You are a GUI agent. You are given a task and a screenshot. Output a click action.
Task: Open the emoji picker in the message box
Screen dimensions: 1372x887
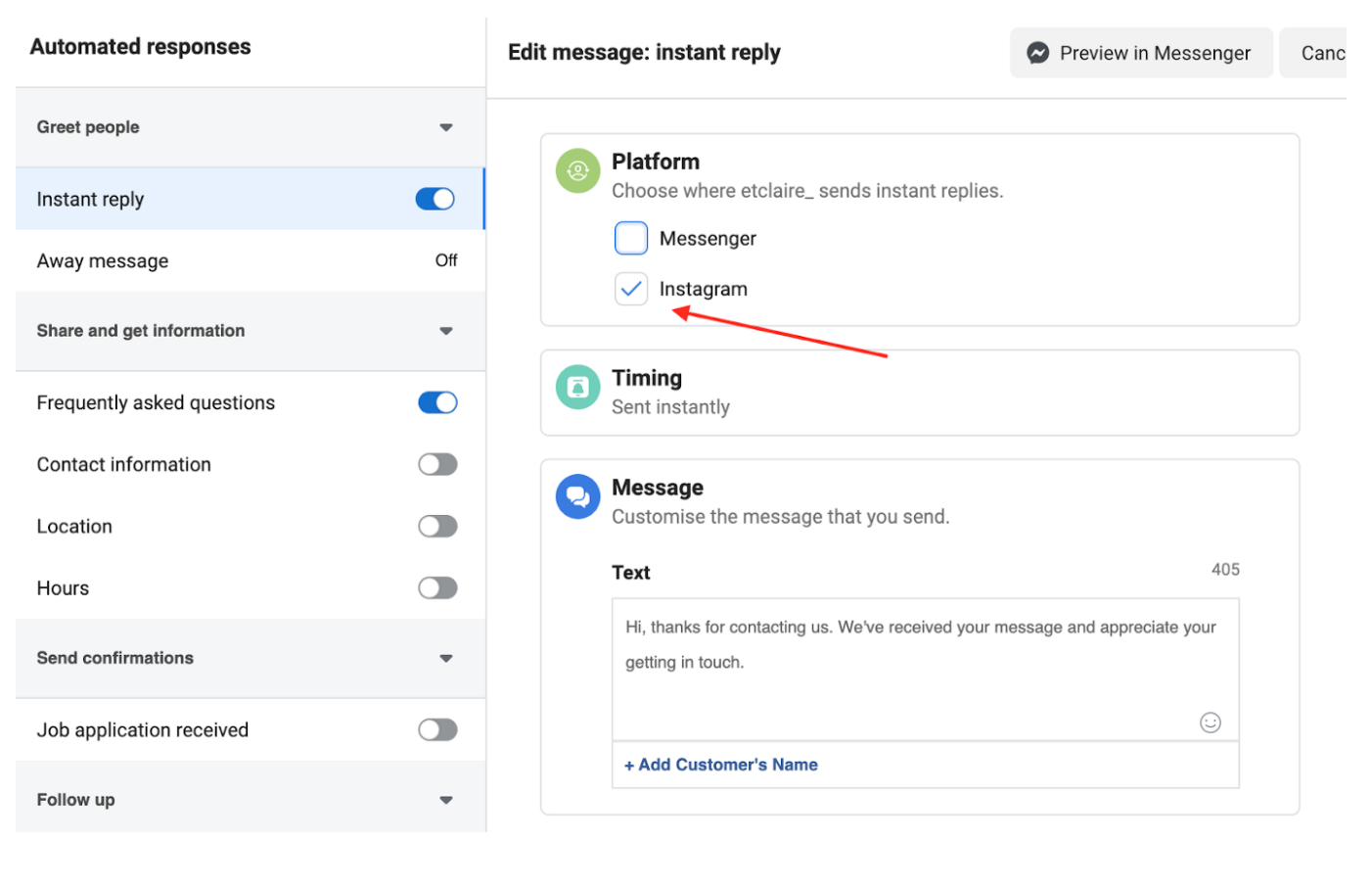(1211, 723)
